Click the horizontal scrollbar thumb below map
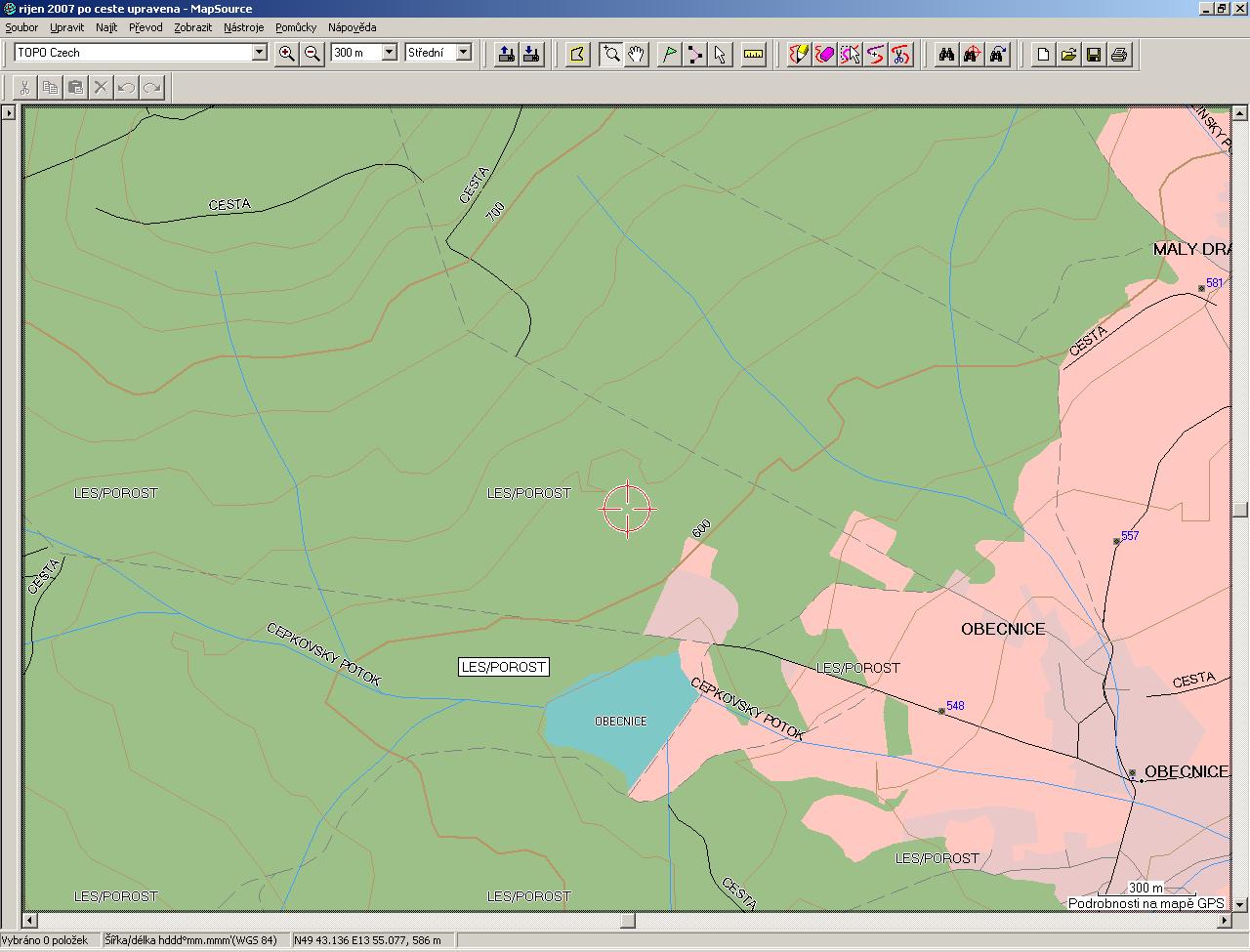 627,920
